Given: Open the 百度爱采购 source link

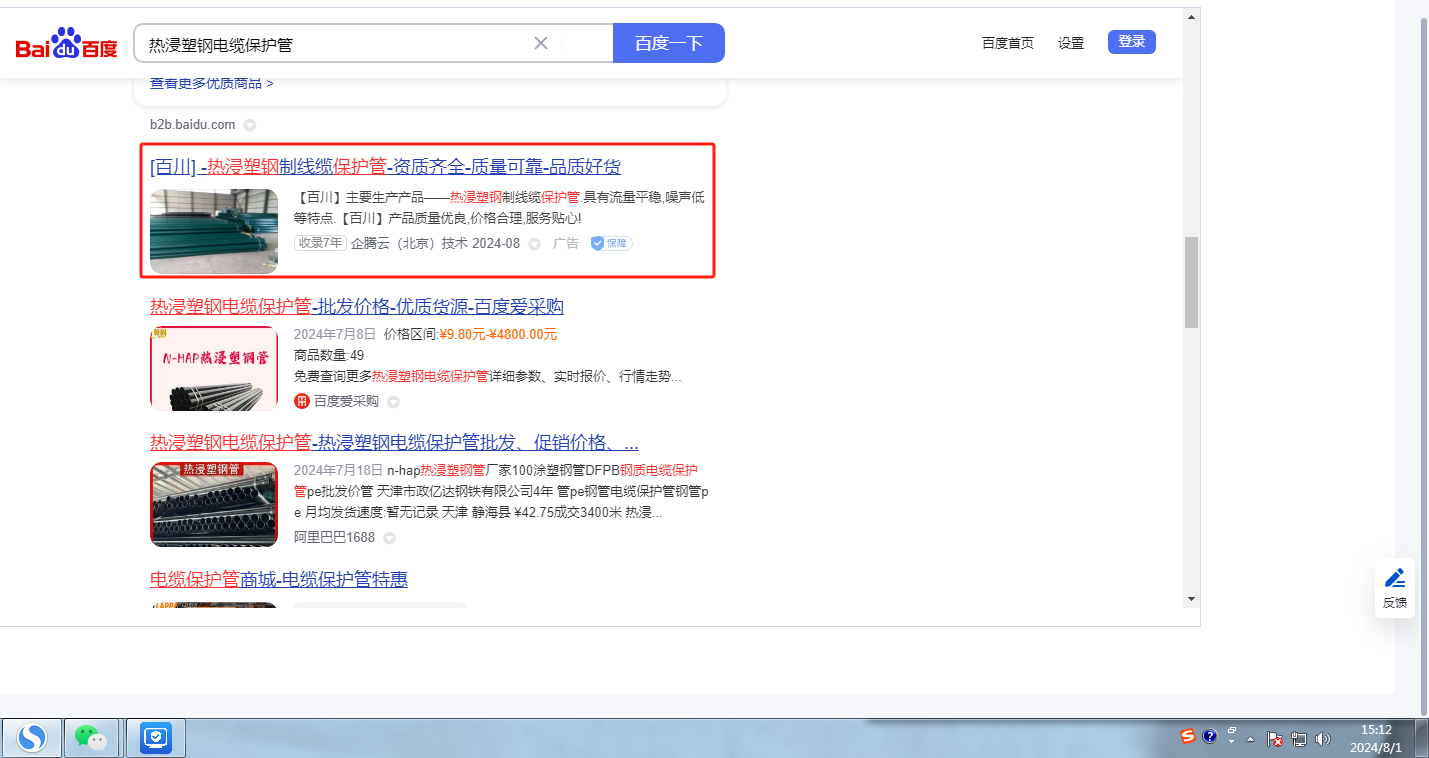Looking at the screenshot, I should click(346, 401).
